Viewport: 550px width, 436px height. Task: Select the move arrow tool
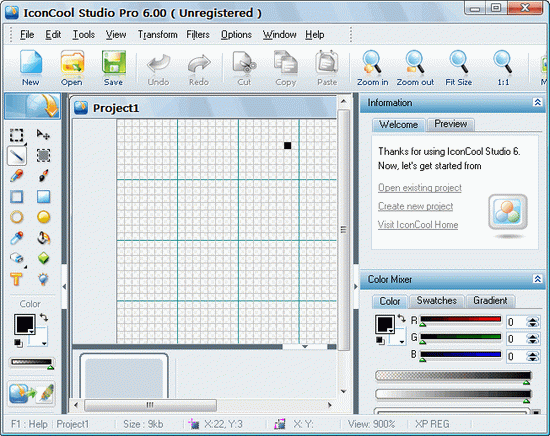pyautogui.click(x=43, y=134)
